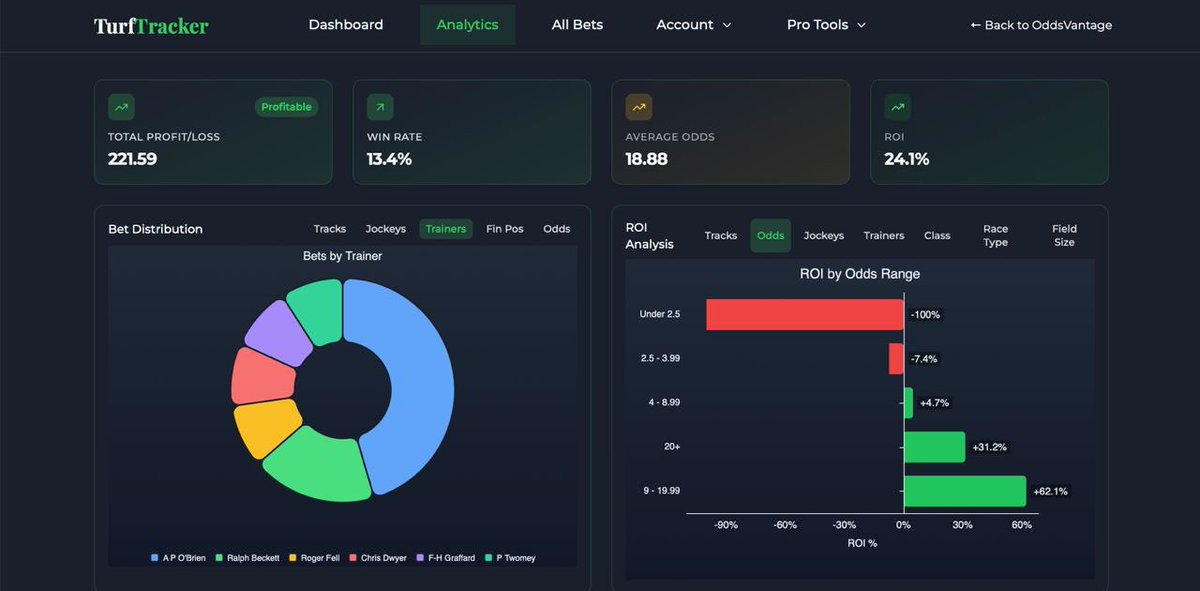Click the Total Profit/Loss trend icon
This screenshot has height=591, width=1200.
coord(121,107)
